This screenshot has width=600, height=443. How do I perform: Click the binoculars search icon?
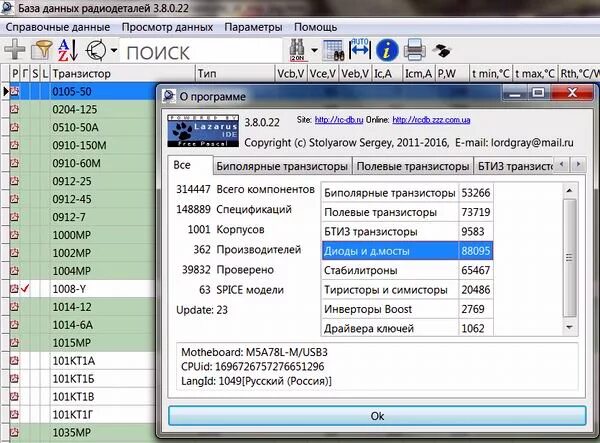click(x=297, y=50)
